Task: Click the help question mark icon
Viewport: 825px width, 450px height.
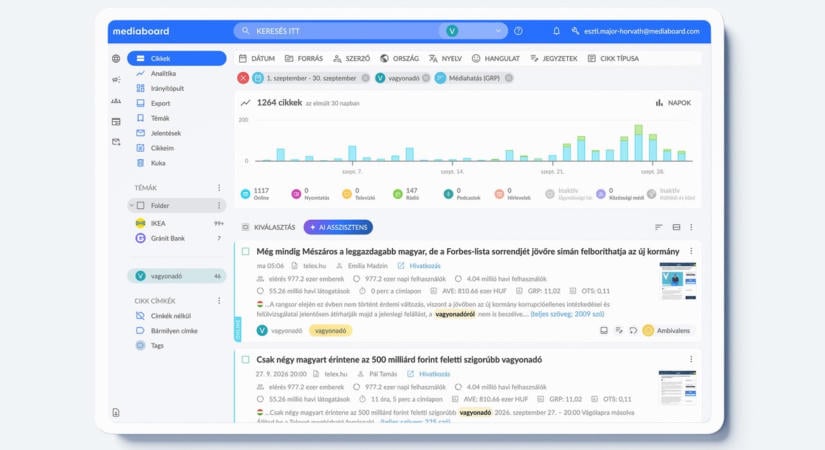Action: [x=518, y=31]
